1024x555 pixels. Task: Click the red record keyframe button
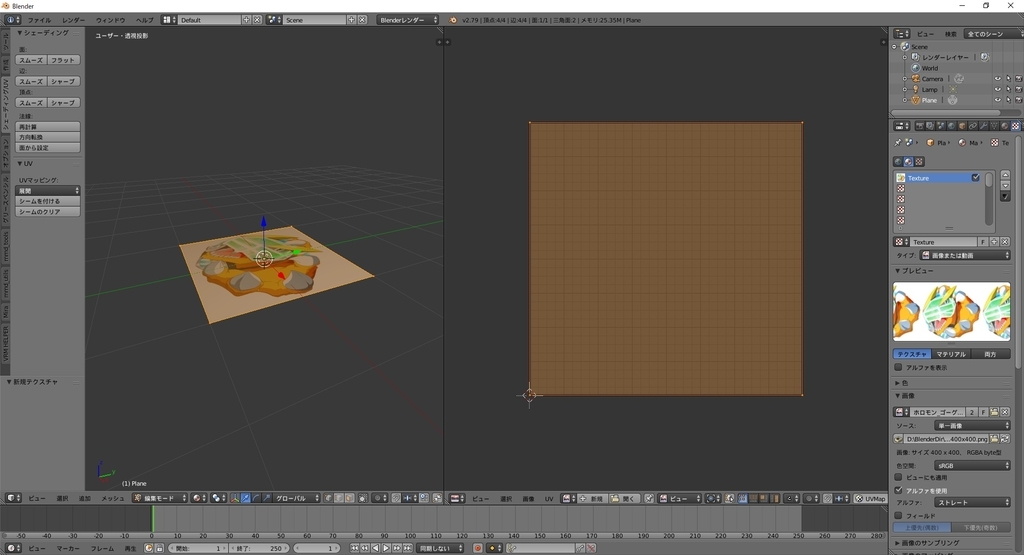pyautogui.click(x=477, y=548)
